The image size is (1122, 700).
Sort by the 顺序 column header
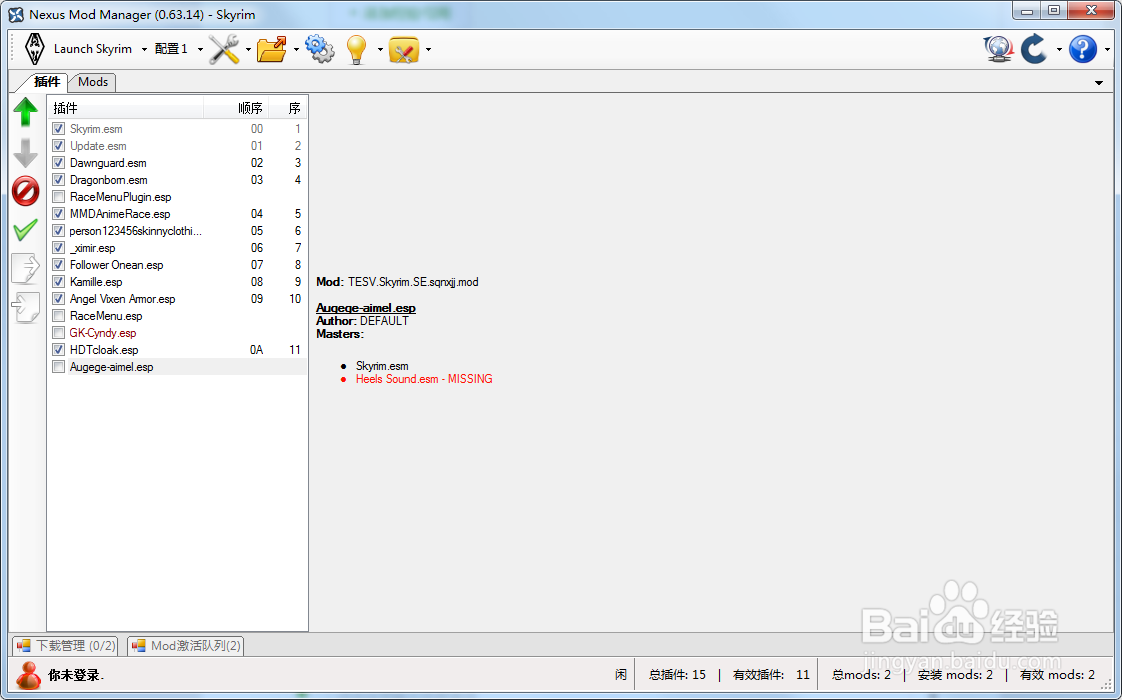237,108
